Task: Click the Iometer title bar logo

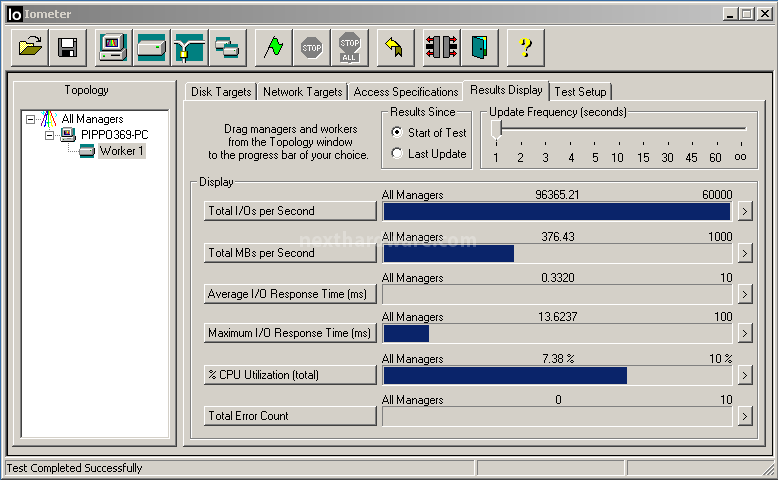Action: click(x=14, y=14)
